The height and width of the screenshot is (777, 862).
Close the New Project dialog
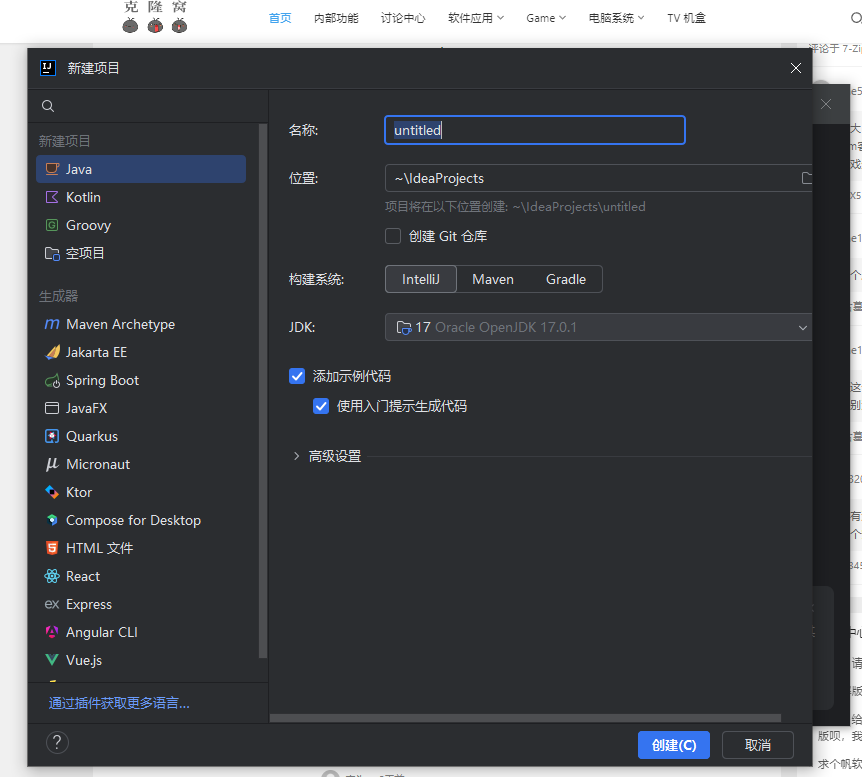click(795, 68)
